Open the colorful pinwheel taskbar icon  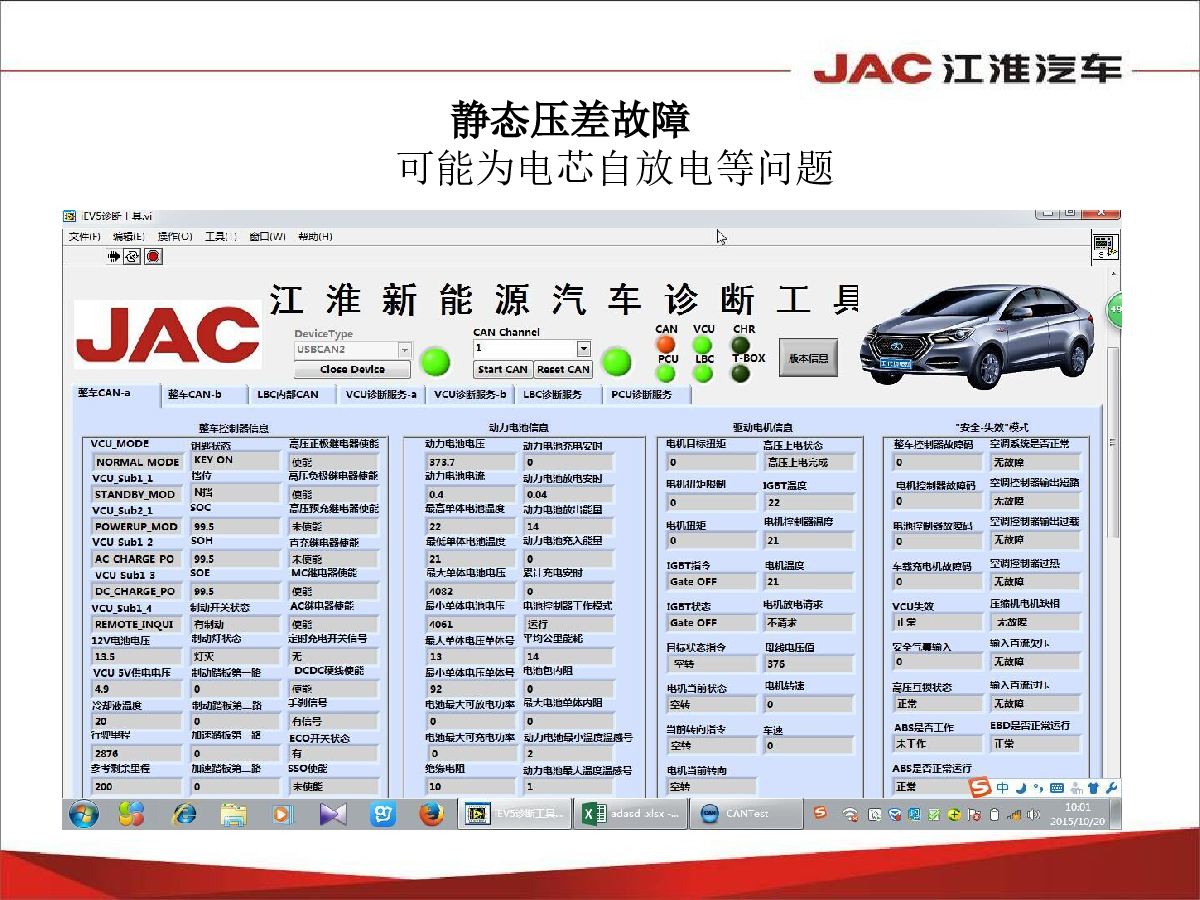133,814
